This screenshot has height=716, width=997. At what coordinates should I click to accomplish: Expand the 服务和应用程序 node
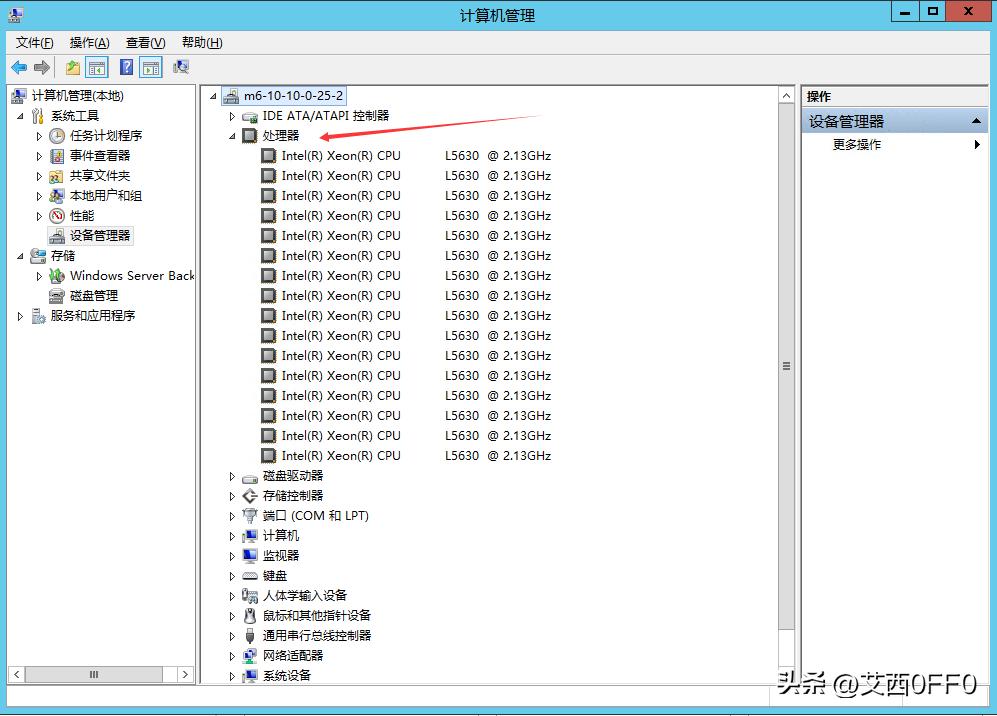(20, 316)
